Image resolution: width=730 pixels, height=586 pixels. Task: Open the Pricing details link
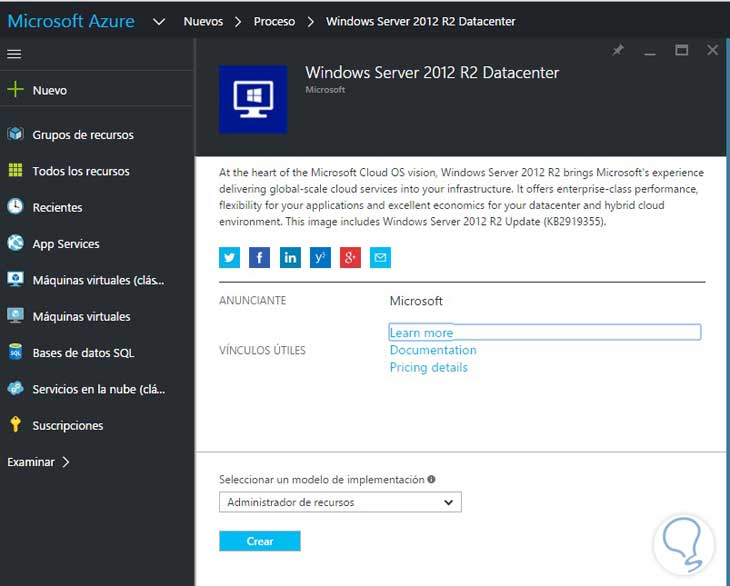428,368
